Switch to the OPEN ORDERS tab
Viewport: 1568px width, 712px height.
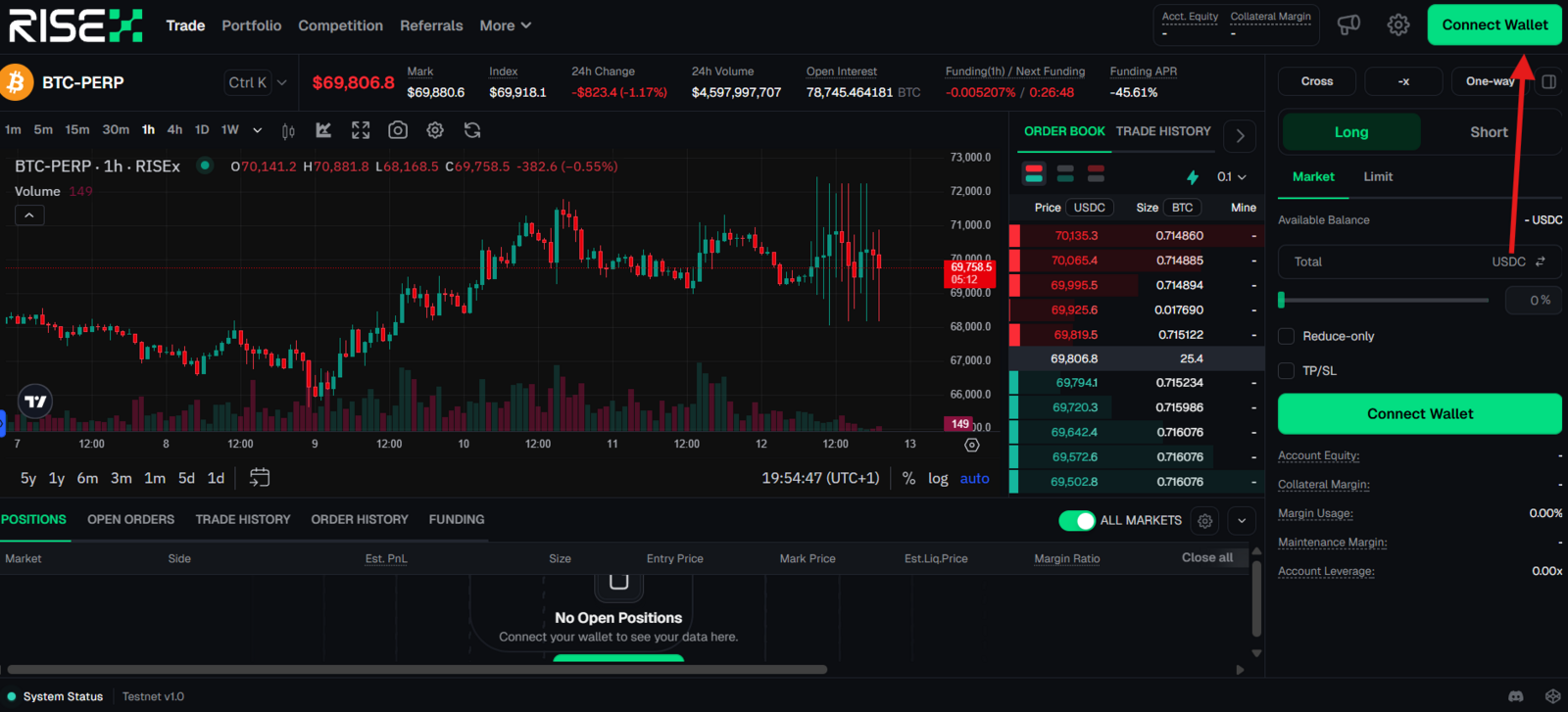(x=130, y=520)
